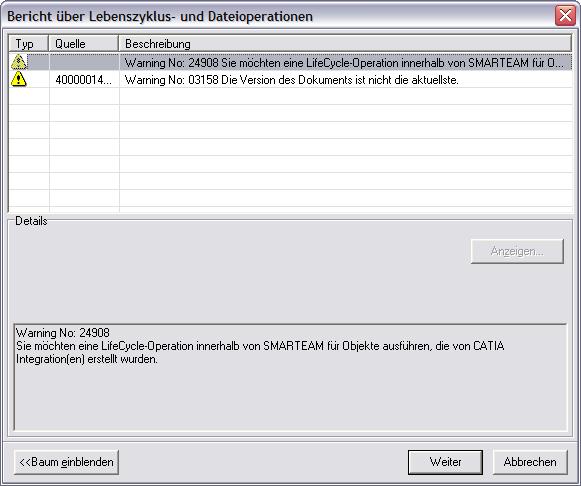Sort by the Quelle column header

click(84, 44)
